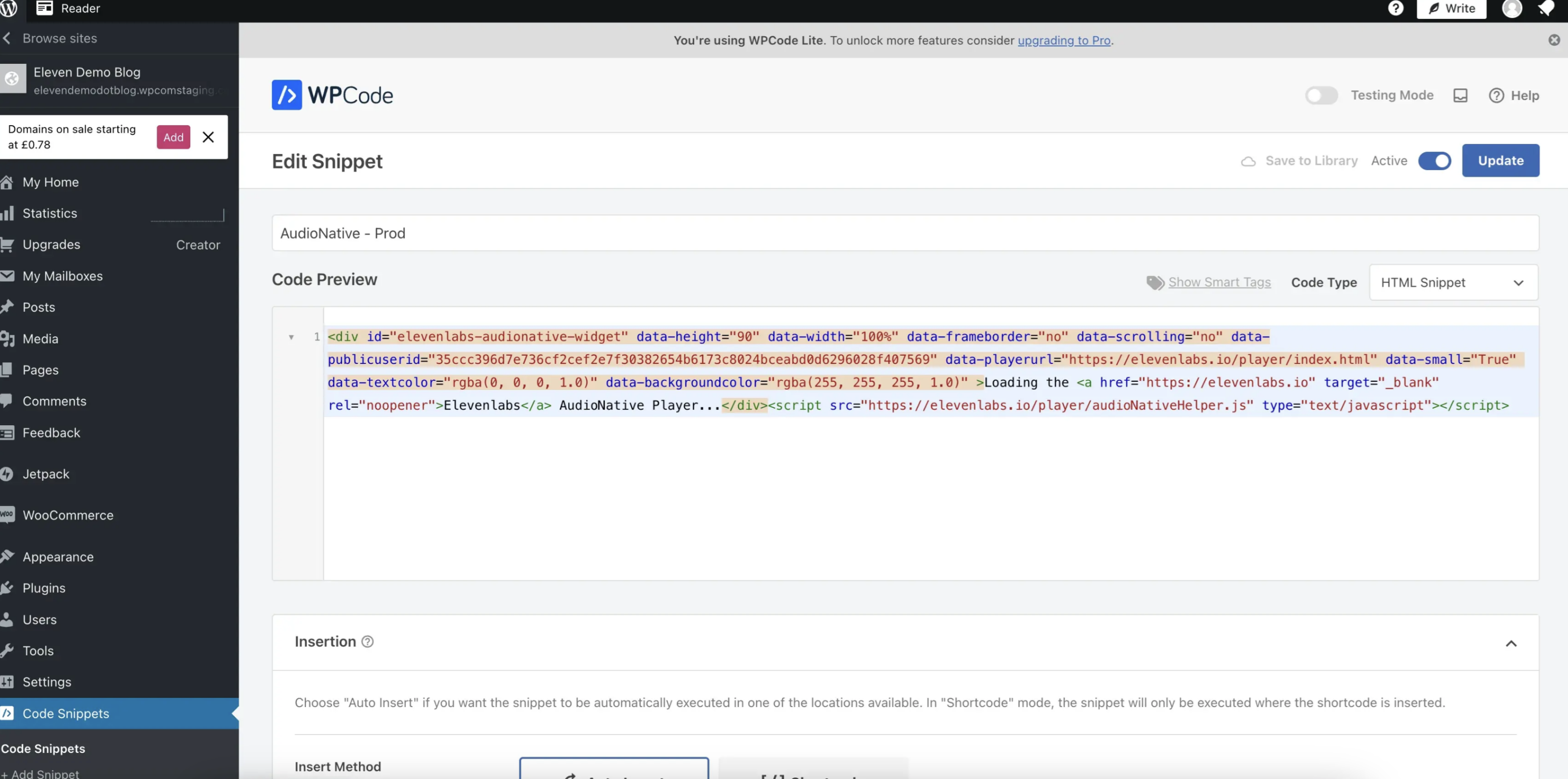Image resolution: width=1568 pixels, height=779 pixels.
Task: Select Media in the sidebar
Action: (40, 339)
